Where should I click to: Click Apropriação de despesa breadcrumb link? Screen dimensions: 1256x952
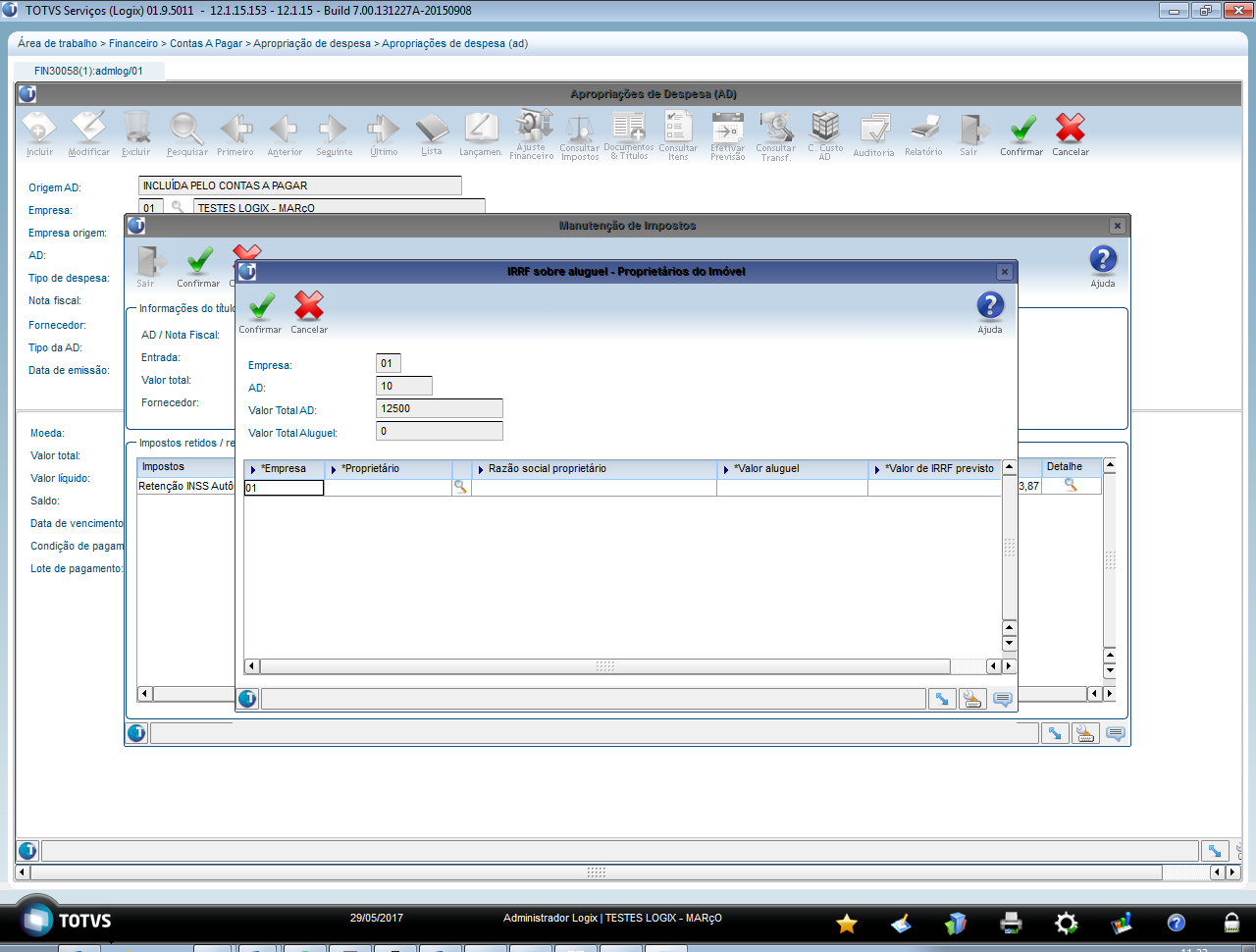[312, 43]
